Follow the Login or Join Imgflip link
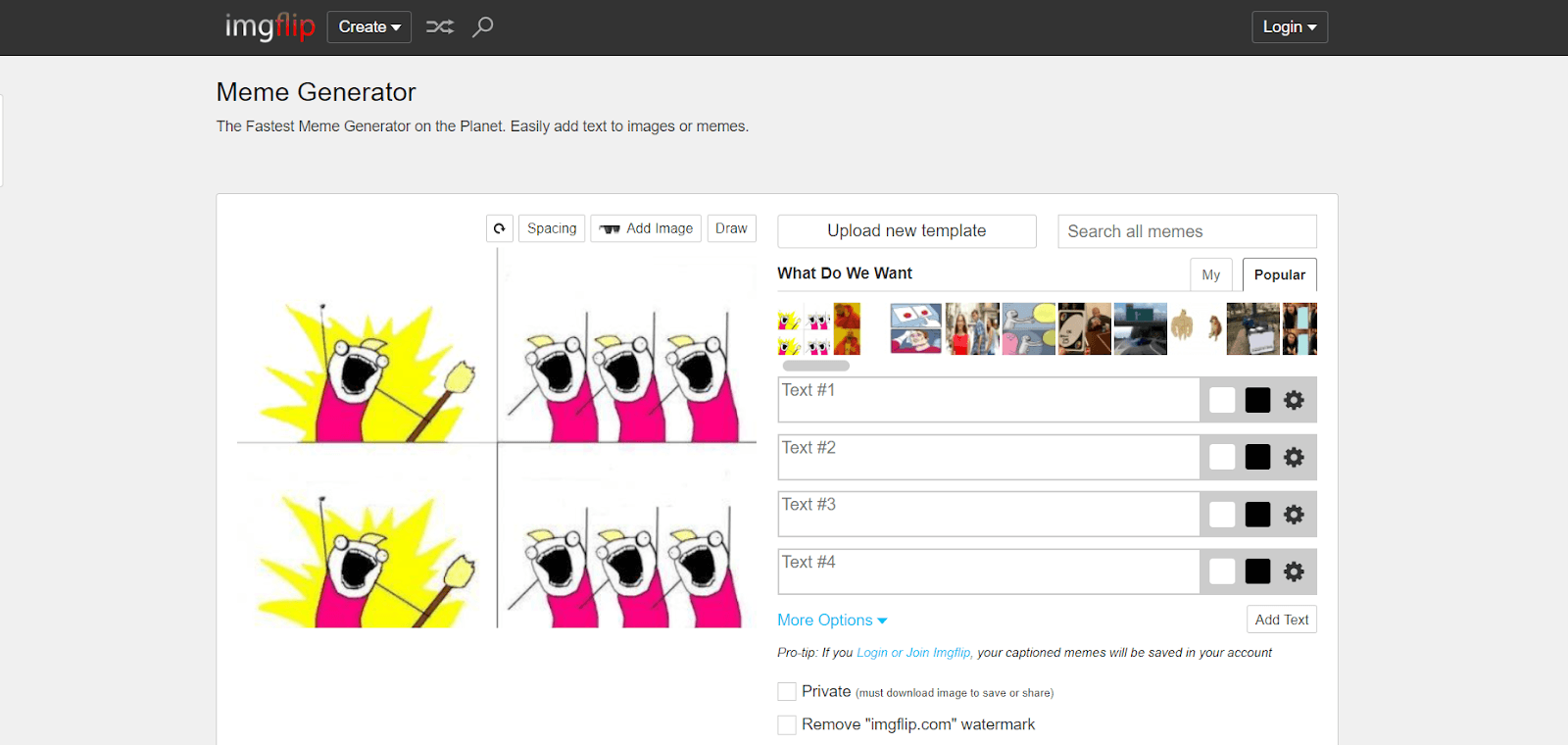Viewport: 1568px width, 745px height. [914, 653]
